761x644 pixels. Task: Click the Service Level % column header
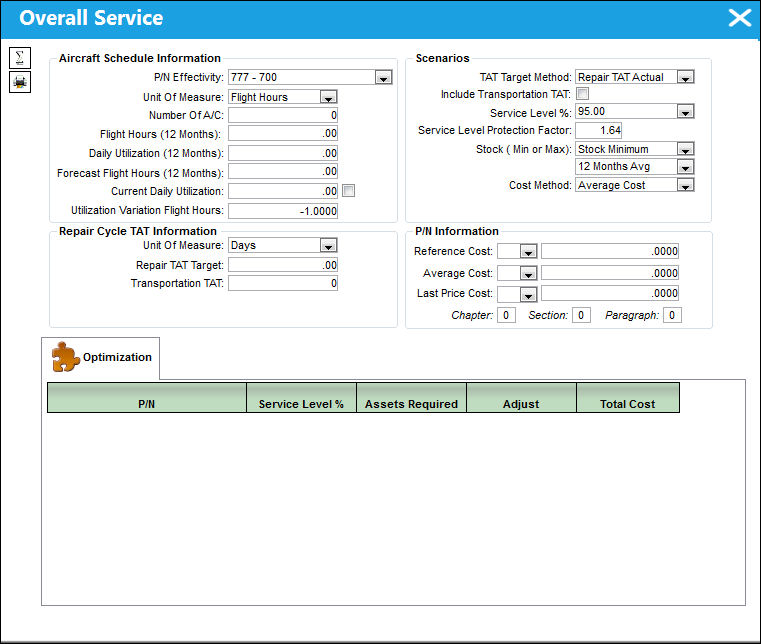[301, 398]
